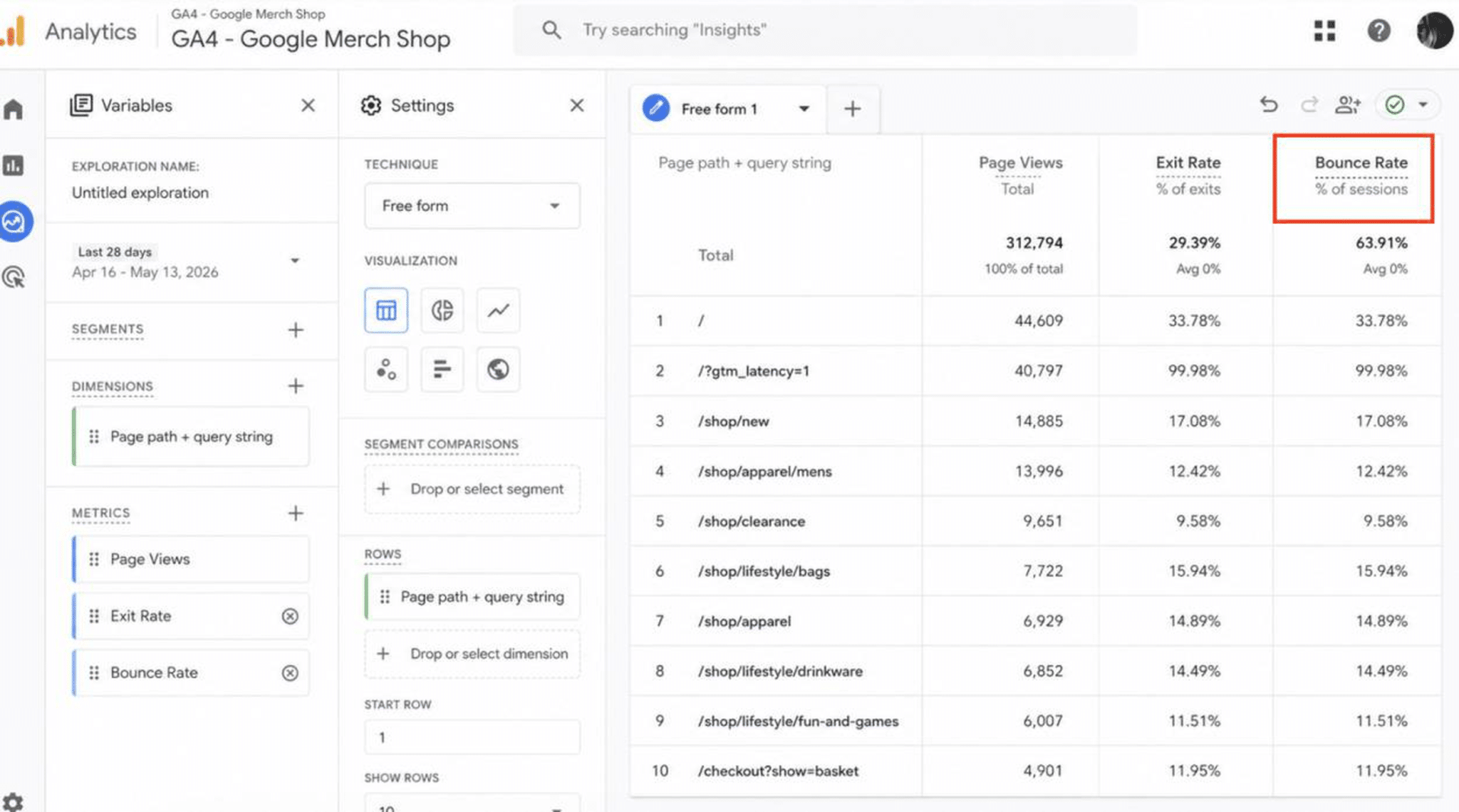The image size is (1459, 812).
Task: Select the Geo map visualization icon
Action: (x=498, y=369)
